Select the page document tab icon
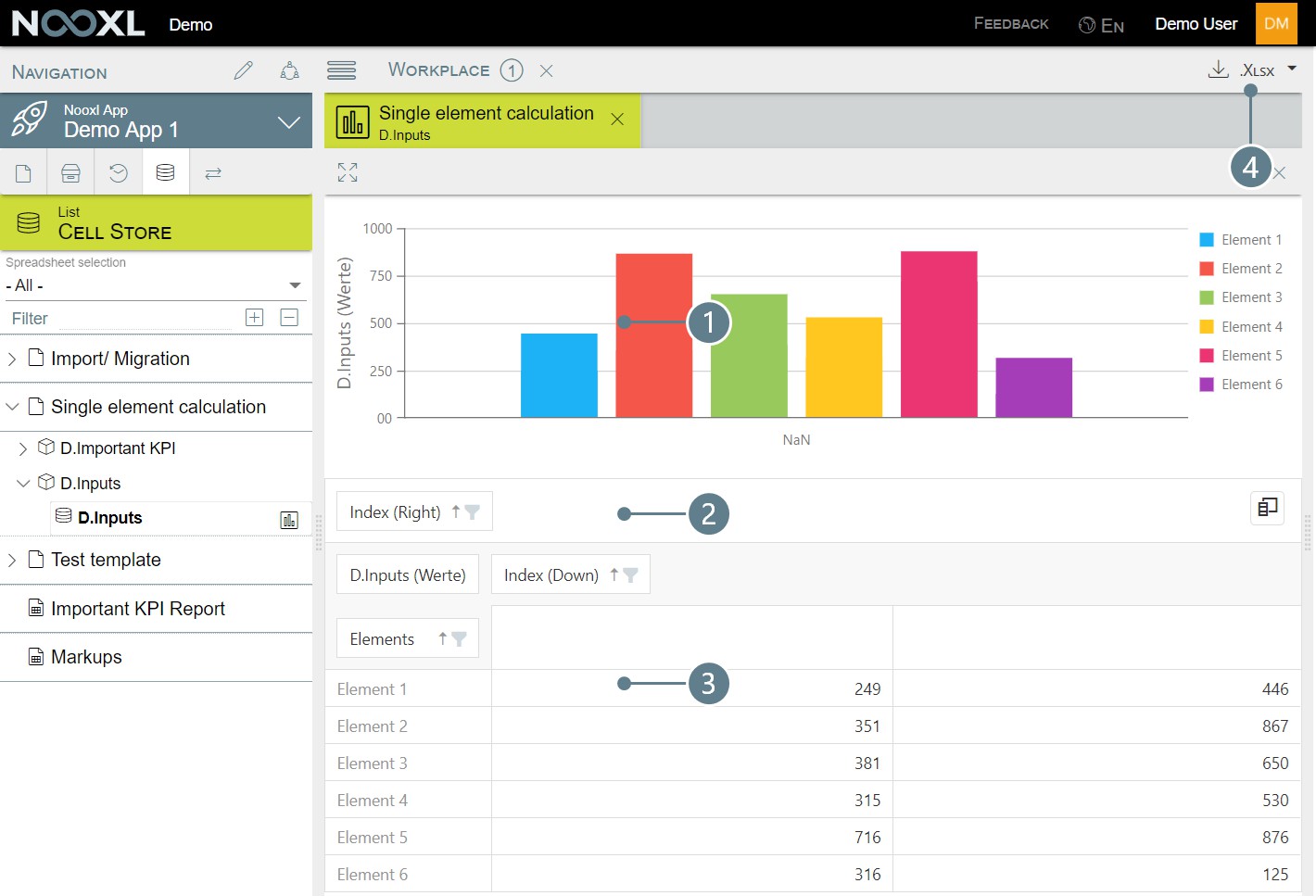This screenshot has height=896, width=1316. coord(23,173)
